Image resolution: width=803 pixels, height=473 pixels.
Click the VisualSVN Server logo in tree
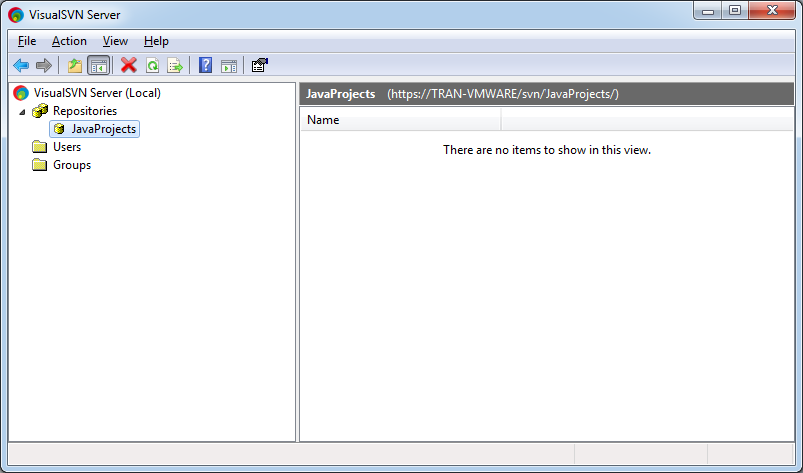(21, 93)
